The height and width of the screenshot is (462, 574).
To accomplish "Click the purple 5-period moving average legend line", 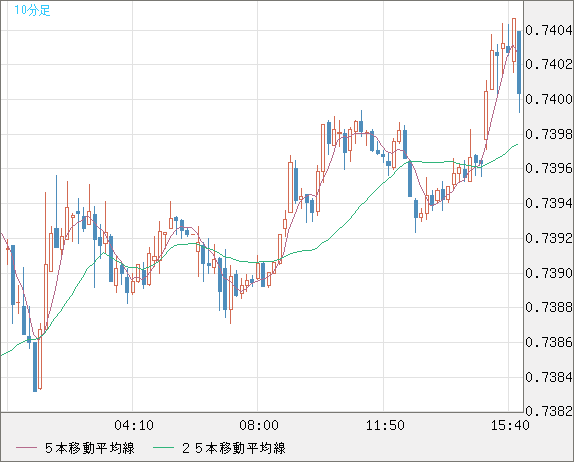I will point(26,448).
